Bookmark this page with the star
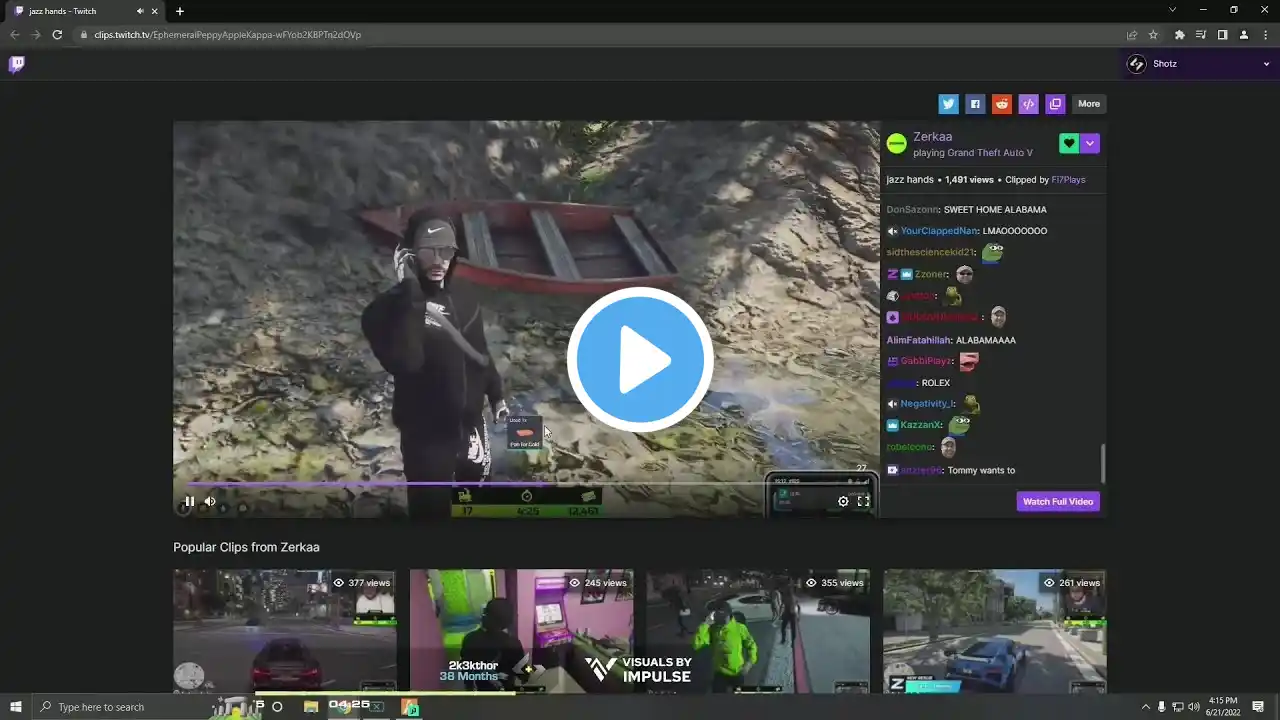Viewport: 1280px width, 720px height. coord(1153,35)
